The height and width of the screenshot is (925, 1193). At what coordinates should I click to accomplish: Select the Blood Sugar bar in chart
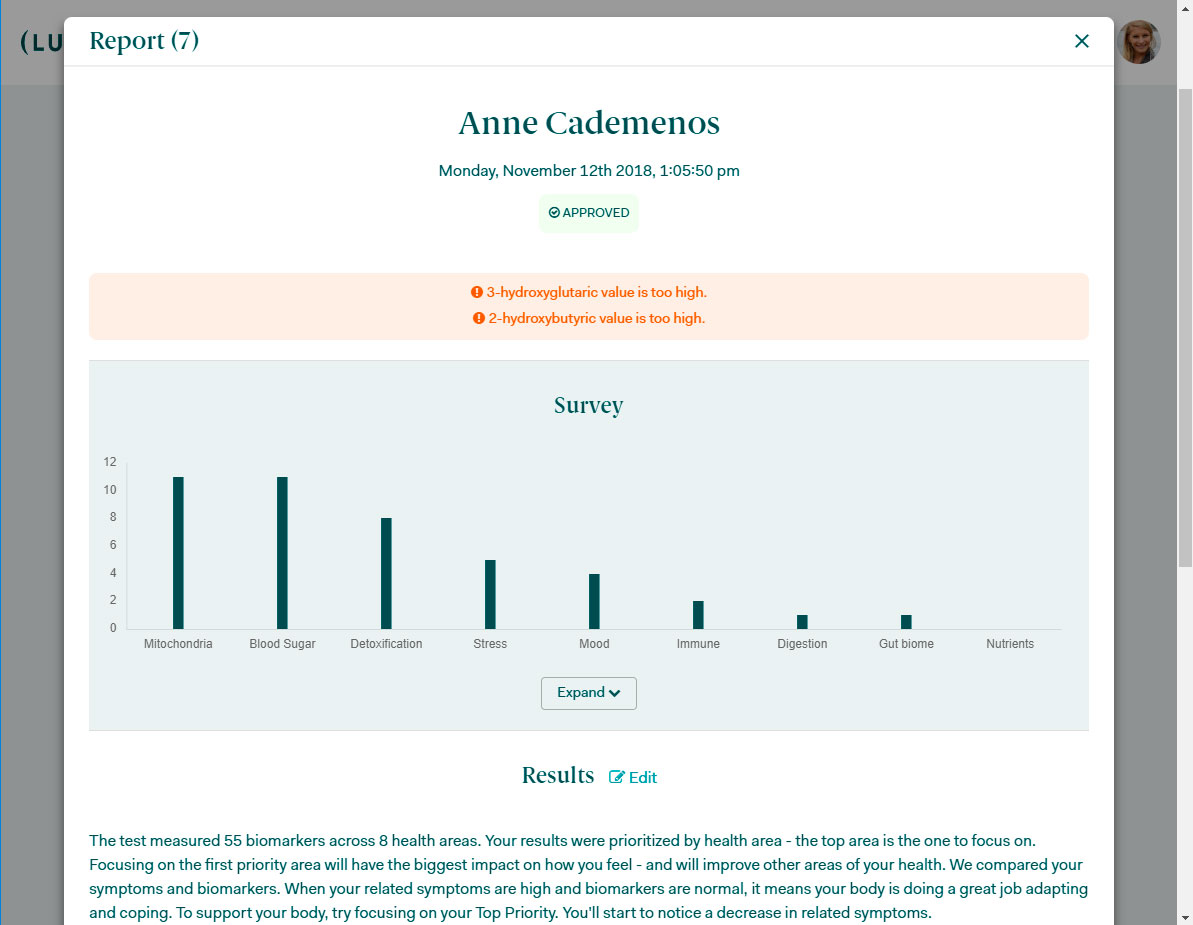point(282,553)
